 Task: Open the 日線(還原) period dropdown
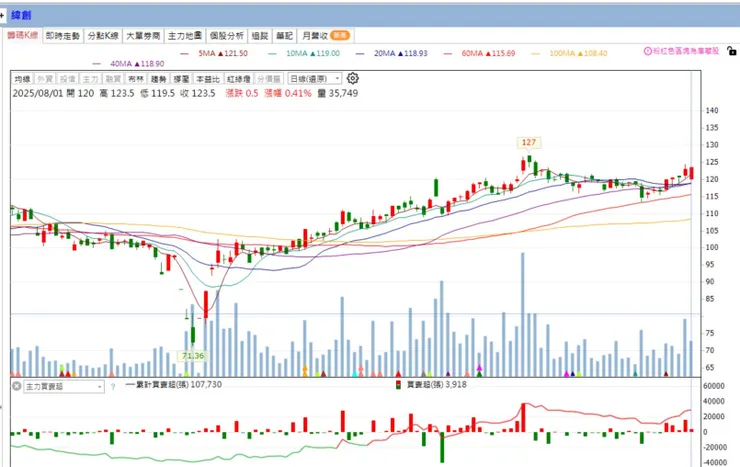point(315,79)
